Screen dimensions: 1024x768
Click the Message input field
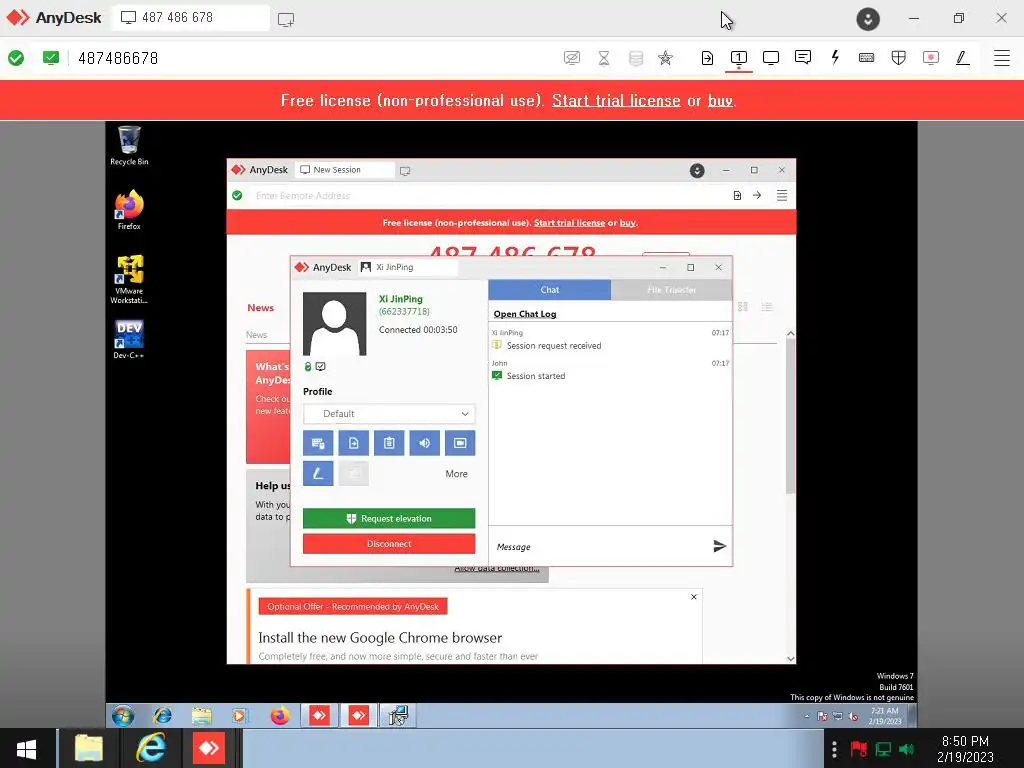[598, 547]
